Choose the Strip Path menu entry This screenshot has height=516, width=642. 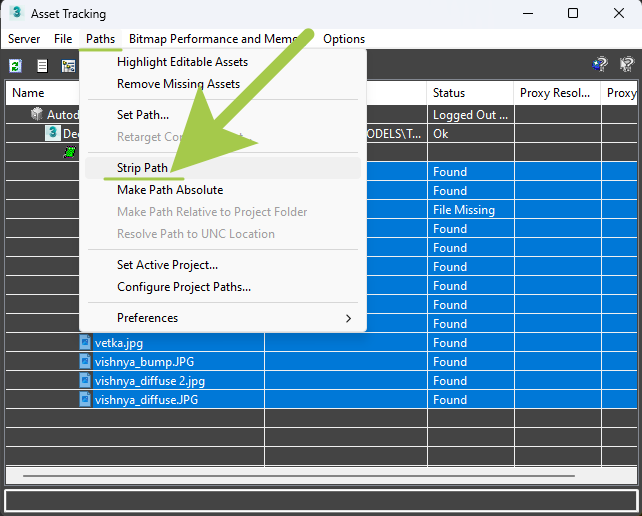[x=223, y=168]
